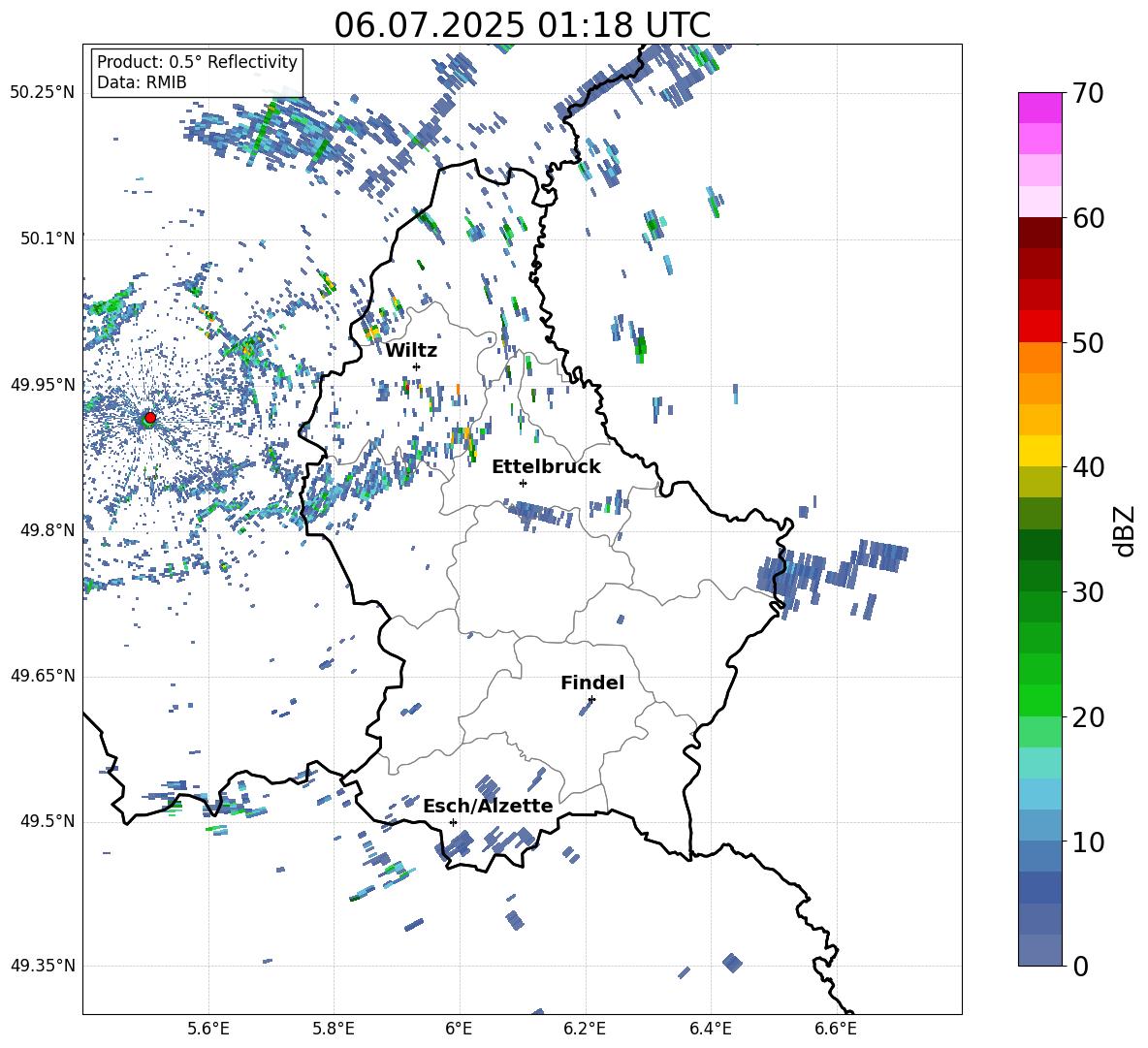Click the 70 tick on the colorbar
This screenshot has width=1148, height=1048.
pyautogui.click(x=1087, y=93)
